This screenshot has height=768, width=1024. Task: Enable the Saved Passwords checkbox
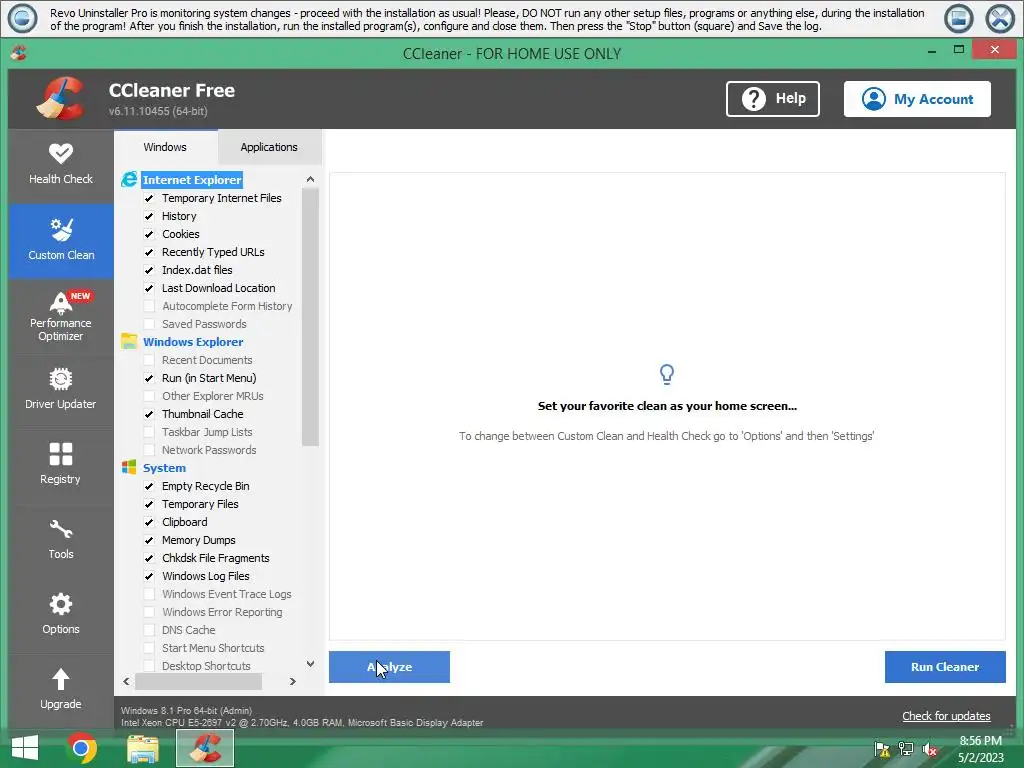tap(149, 324)
